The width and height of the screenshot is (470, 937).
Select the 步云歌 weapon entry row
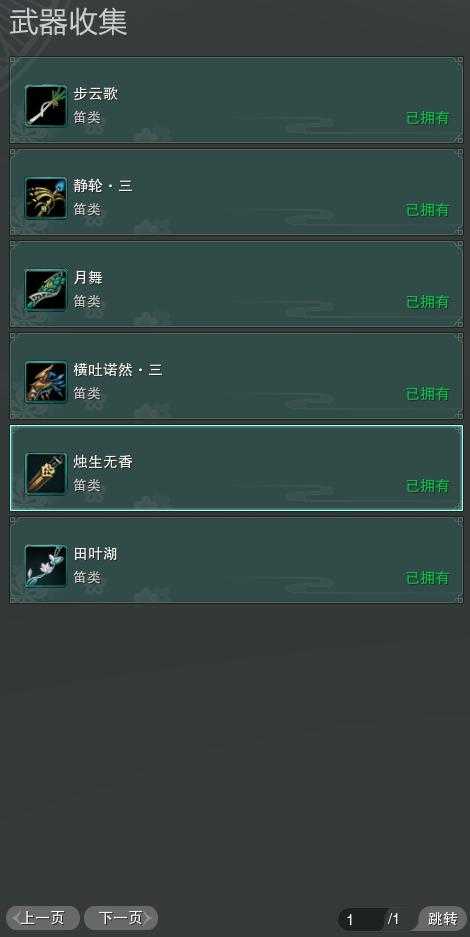(236, 100)
